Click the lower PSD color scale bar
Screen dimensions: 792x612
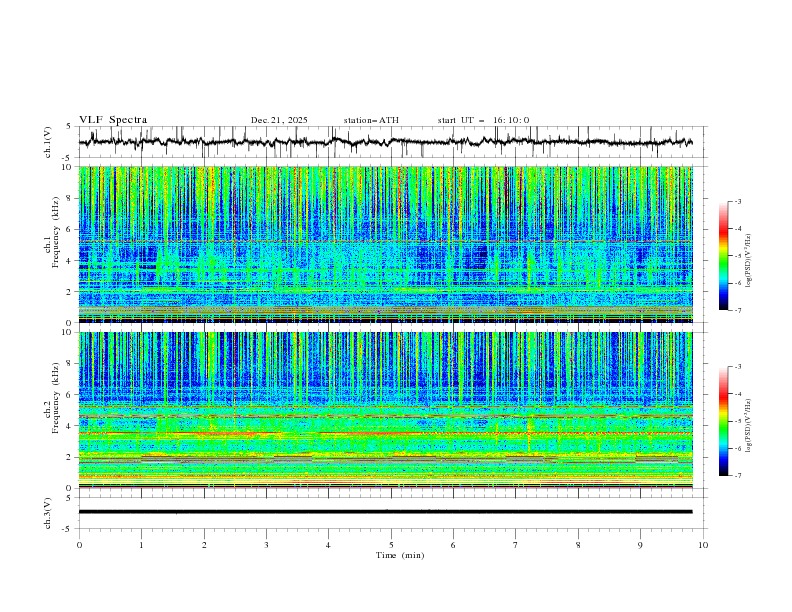pyautogui.click(x=723, y=421)
